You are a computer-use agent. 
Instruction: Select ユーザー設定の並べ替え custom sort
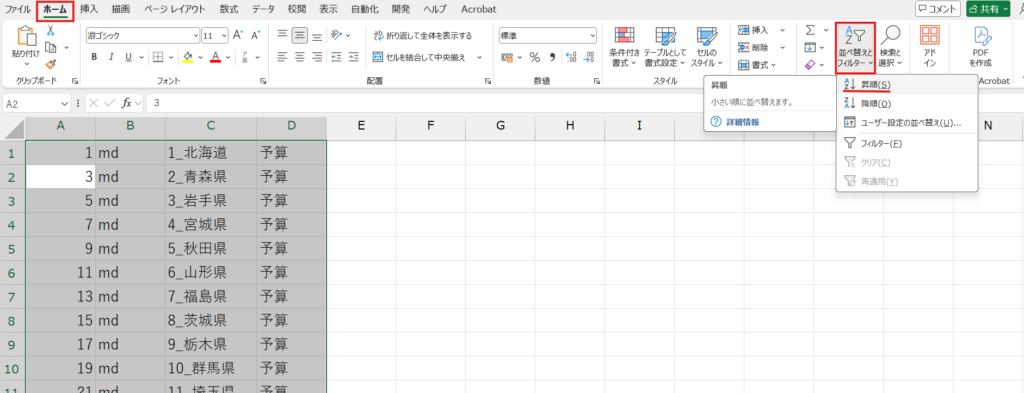906,122
